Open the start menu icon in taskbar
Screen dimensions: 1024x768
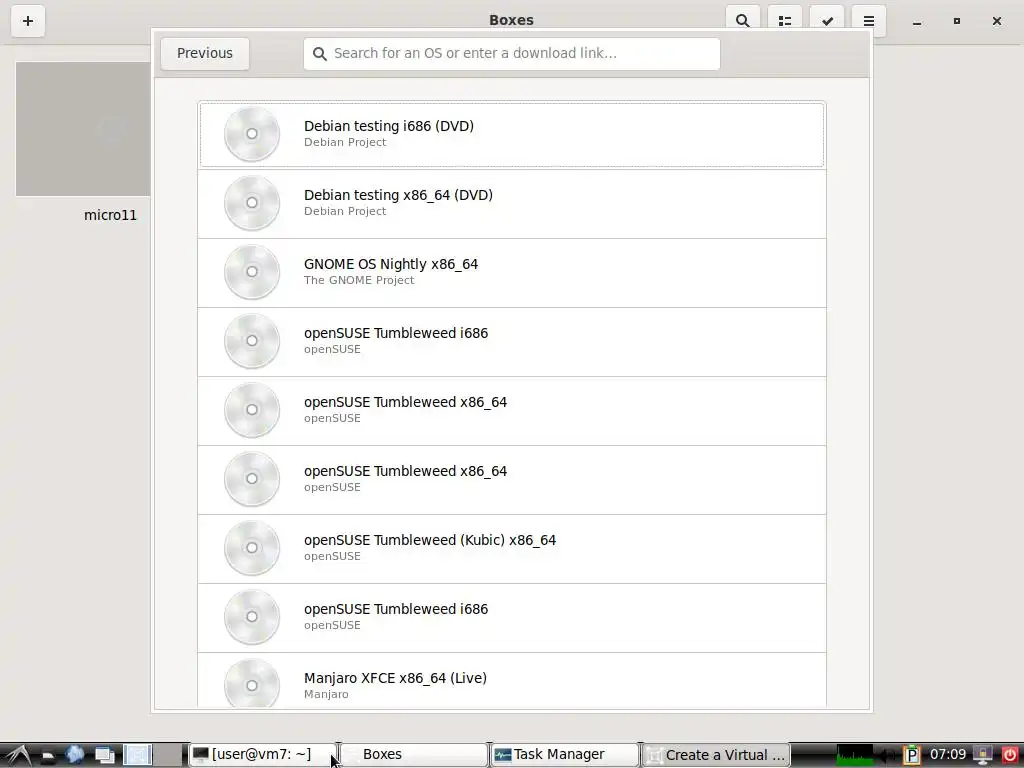(17, 755)
